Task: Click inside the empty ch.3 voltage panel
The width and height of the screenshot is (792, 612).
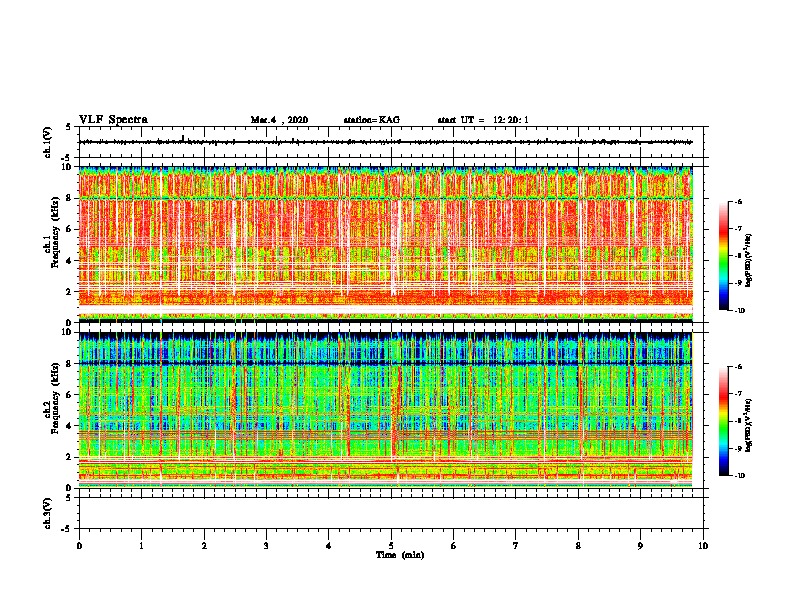Action: click(x=393, y=513)
